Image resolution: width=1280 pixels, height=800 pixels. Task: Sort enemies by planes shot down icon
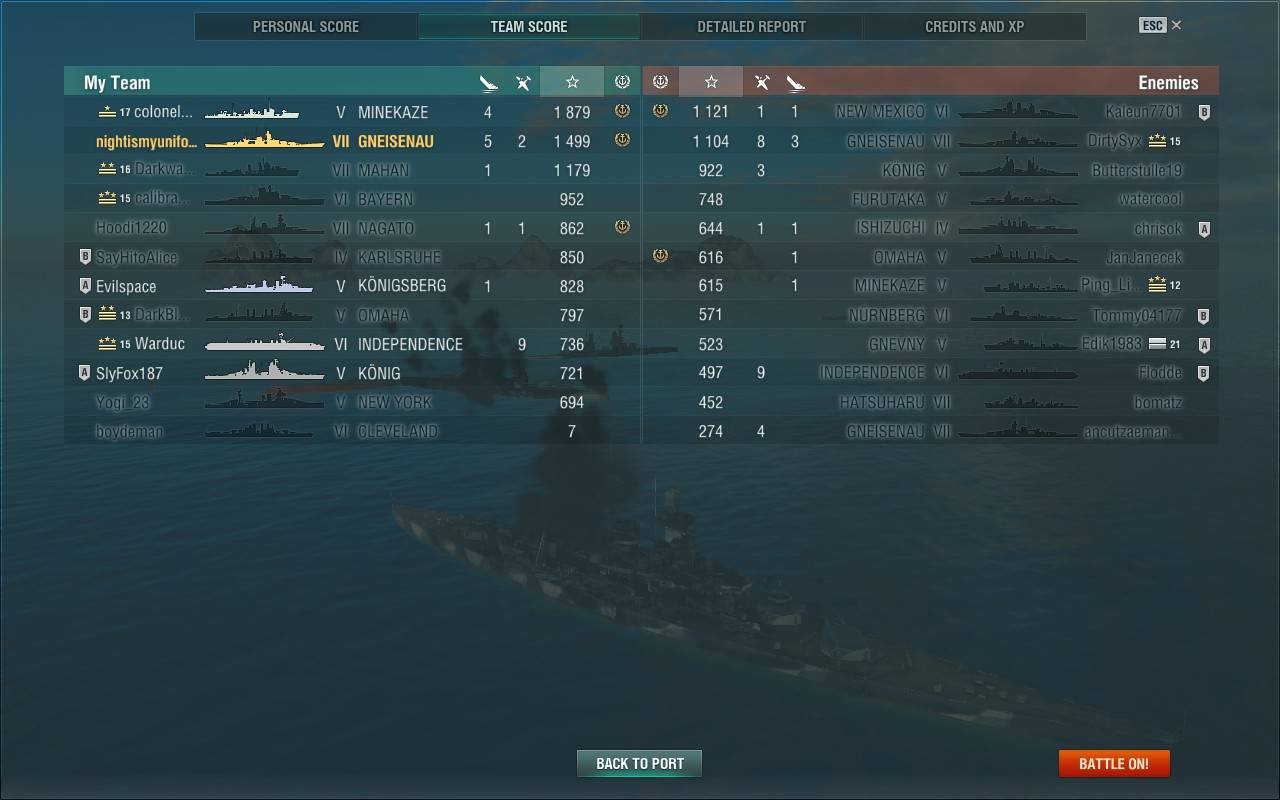click(x=761, y=83)
